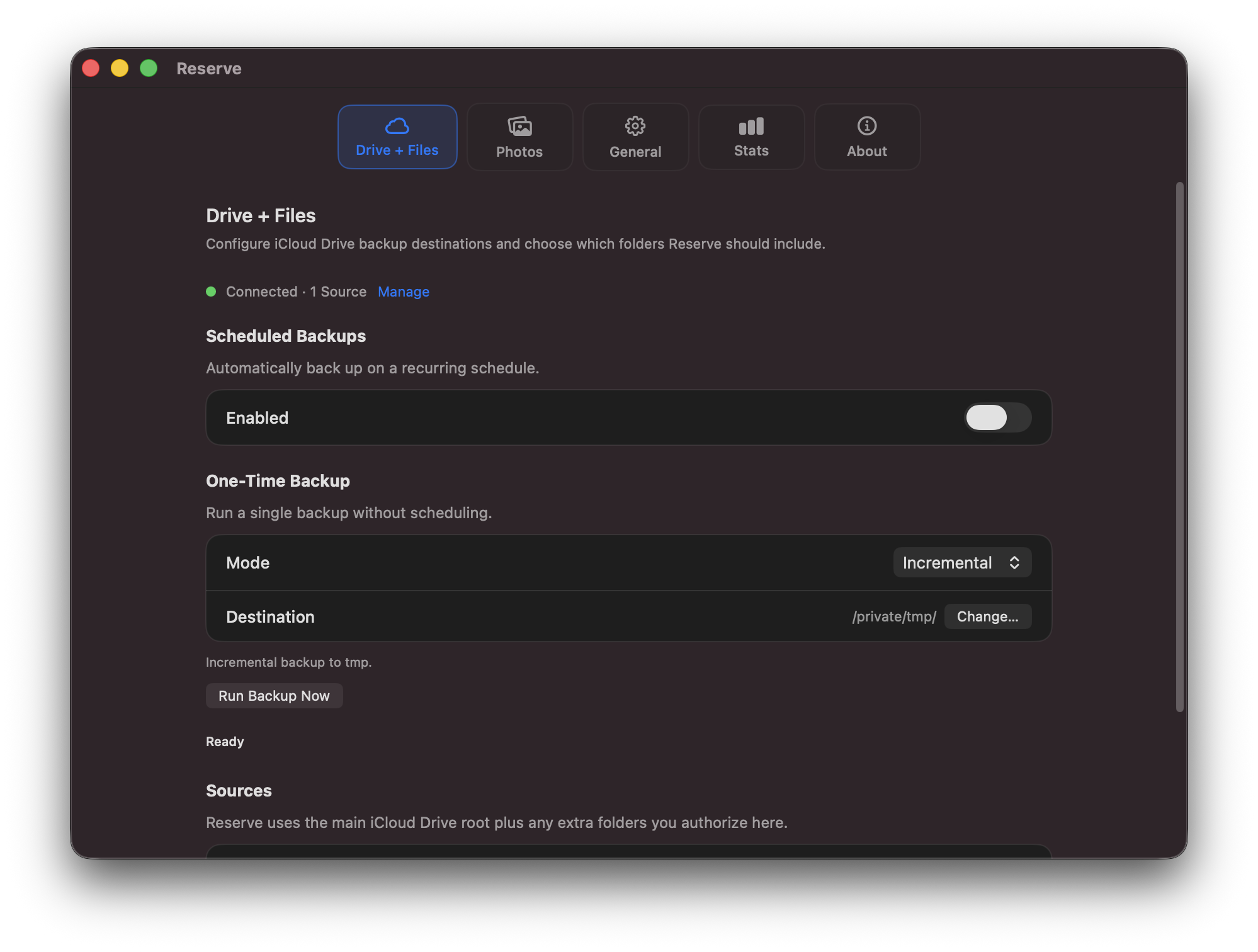Click the Stats bar chart icon
This screenshot has width=1258, height=952.
751,126
